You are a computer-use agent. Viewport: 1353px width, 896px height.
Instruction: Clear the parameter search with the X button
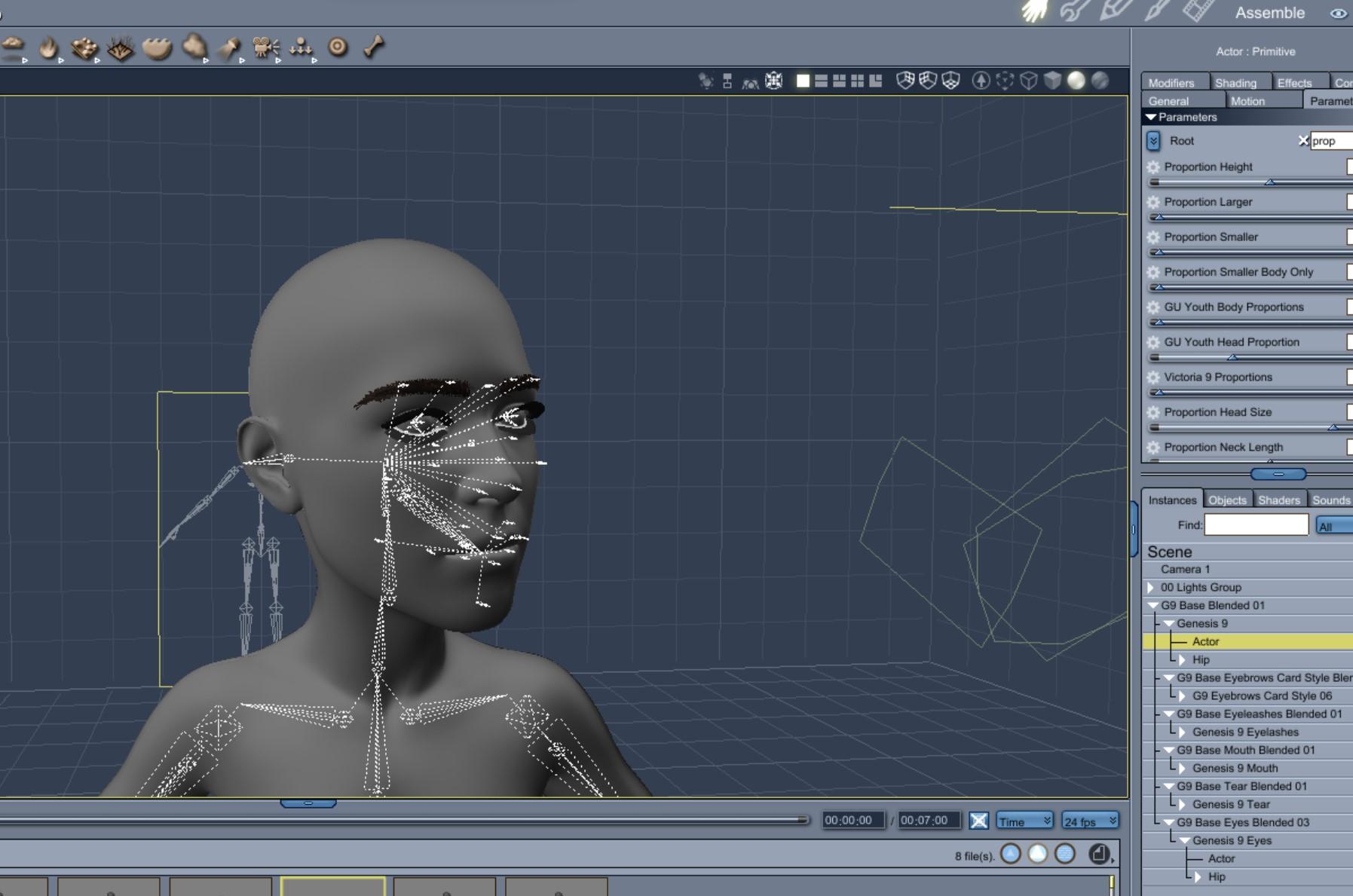coord(1303,141)
